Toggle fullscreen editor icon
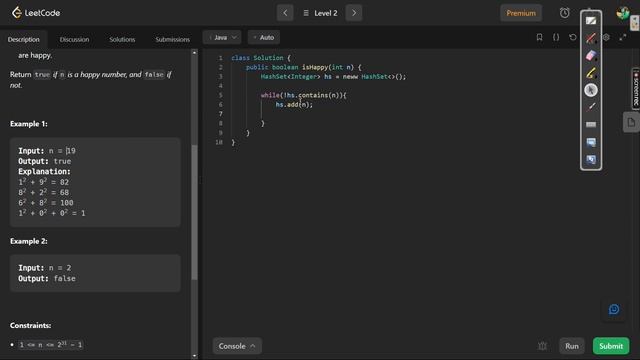The height and width of the screenshot is (360, 640). (623, 37)
